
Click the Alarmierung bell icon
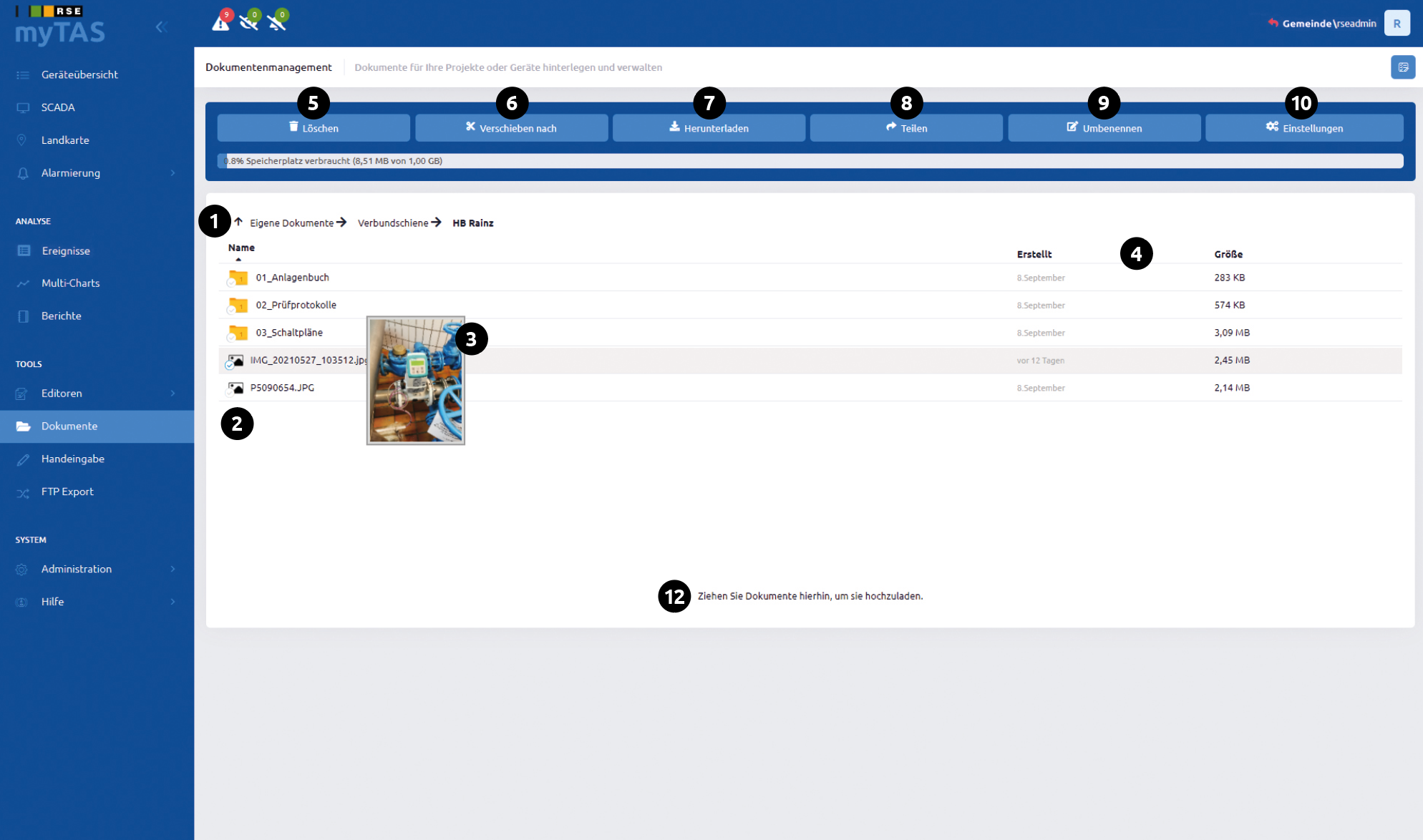(23, 173)
